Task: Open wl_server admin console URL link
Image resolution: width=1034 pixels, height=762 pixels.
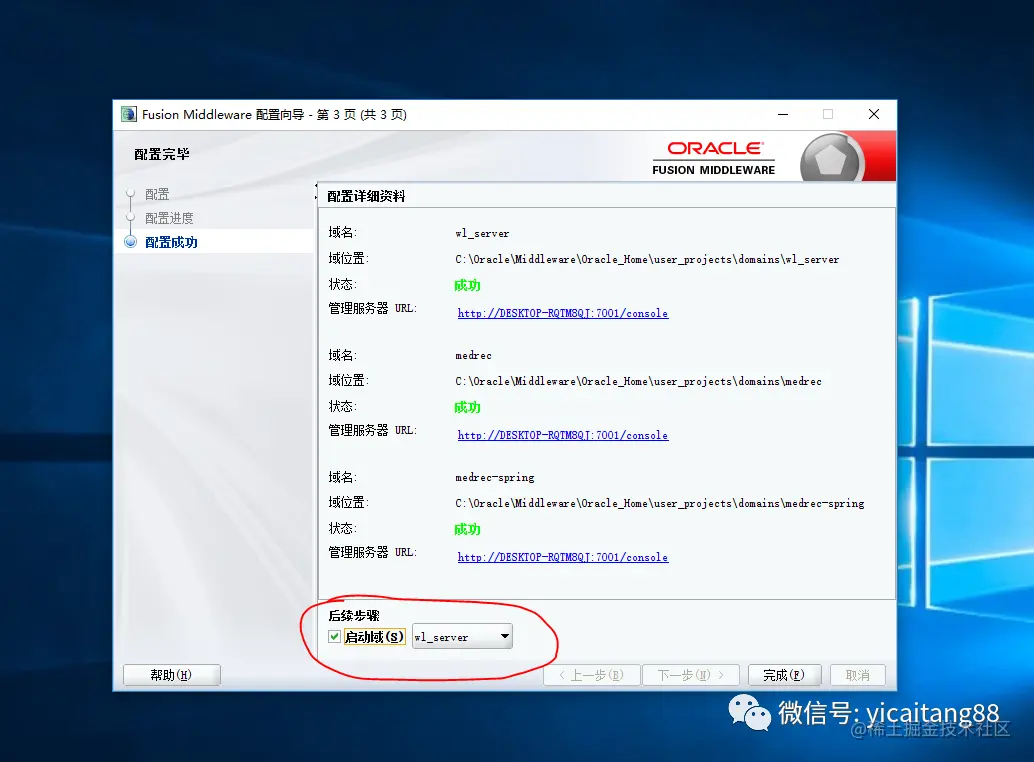Action: click(563, 313)
